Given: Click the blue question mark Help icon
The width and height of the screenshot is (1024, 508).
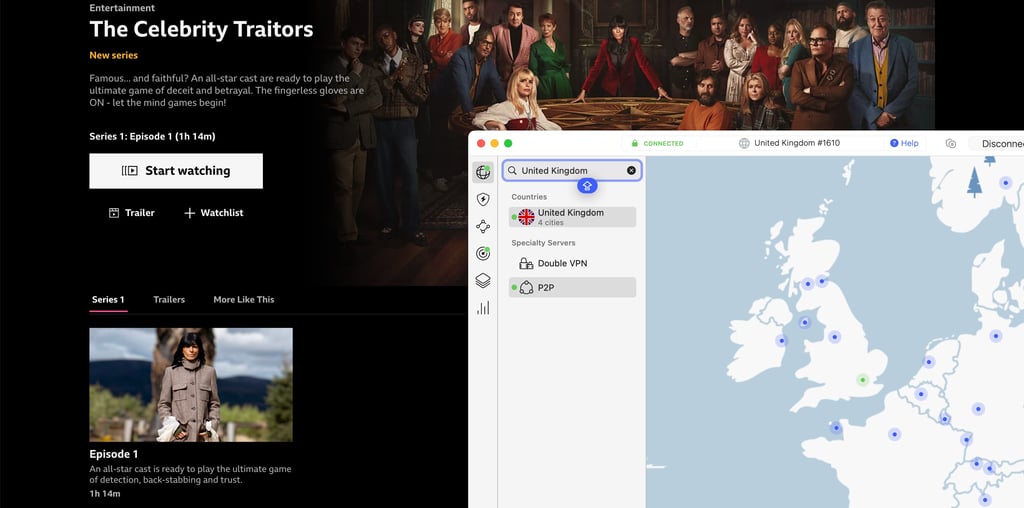Looking at the screenshot, I should coord(894,143).
